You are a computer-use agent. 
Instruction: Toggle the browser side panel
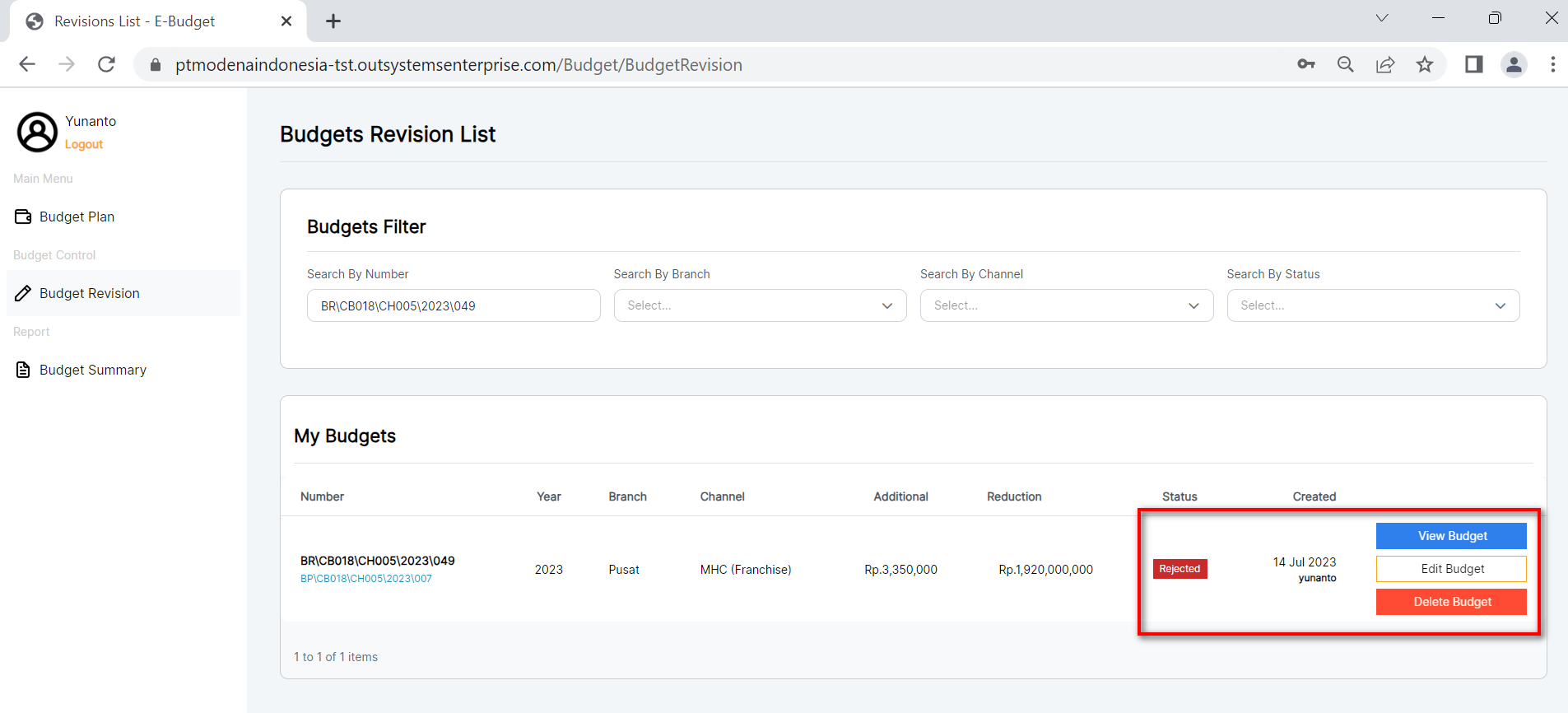coord(1473,64)
